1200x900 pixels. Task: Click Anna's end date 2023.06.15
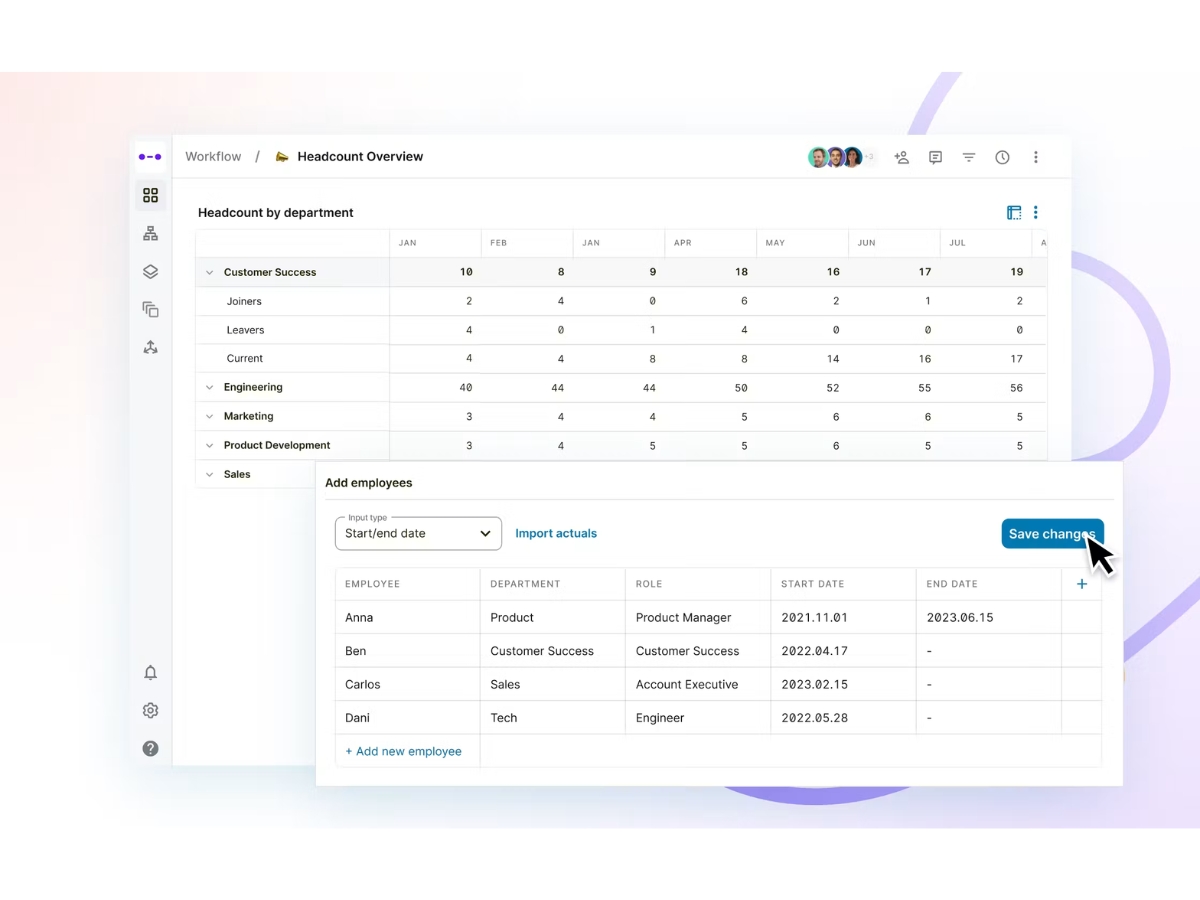coord(989,618)
